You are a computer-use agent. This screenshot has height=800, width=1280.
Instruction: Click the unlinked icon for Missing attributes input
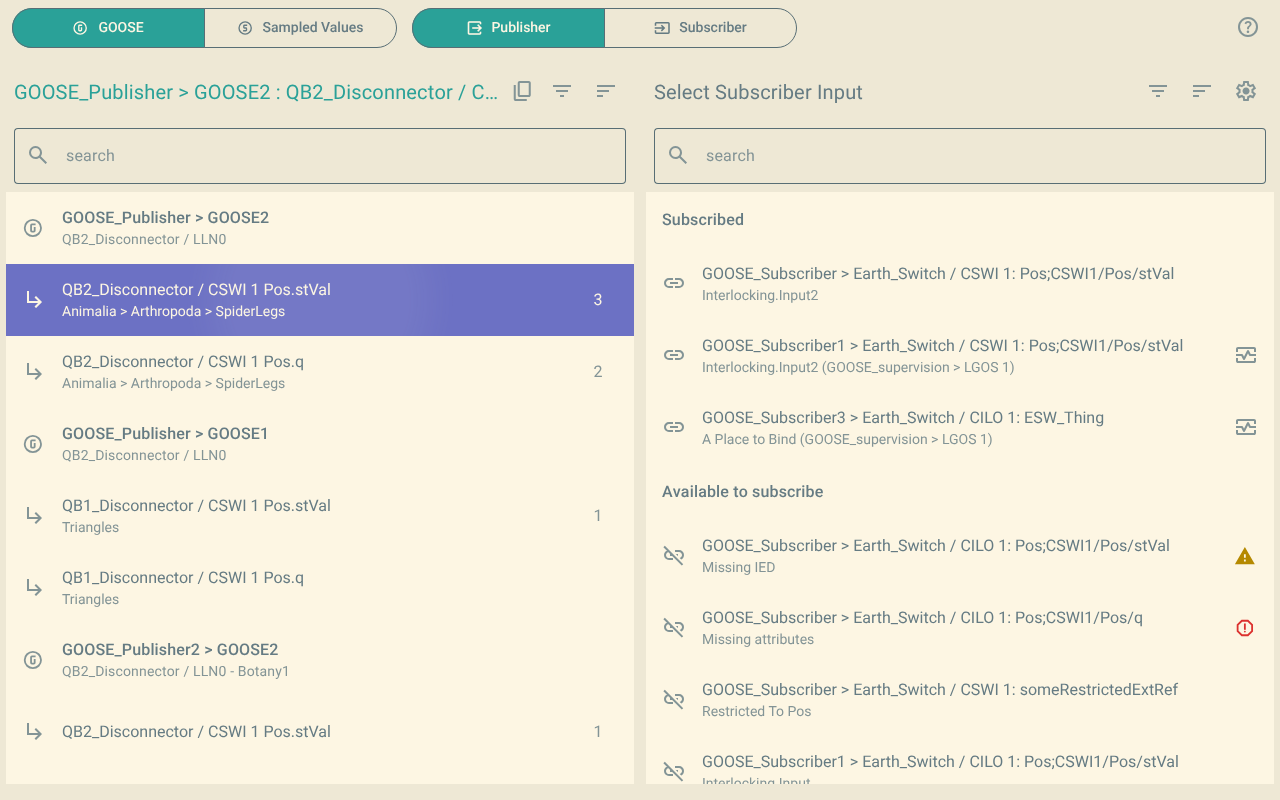coord(674,628)
